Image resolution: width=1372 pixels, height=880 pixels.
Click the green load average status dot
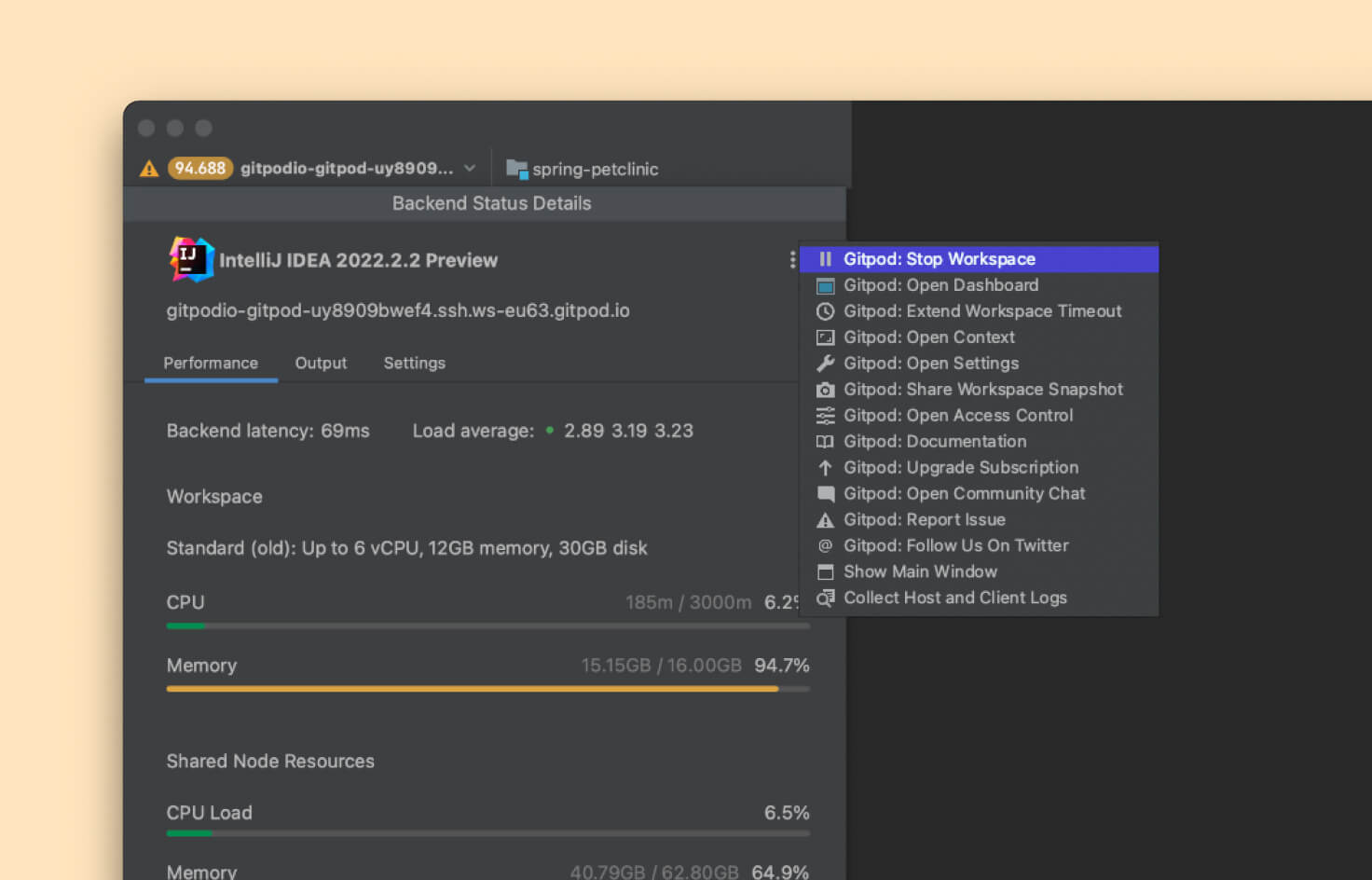click(x=550, y=430)
